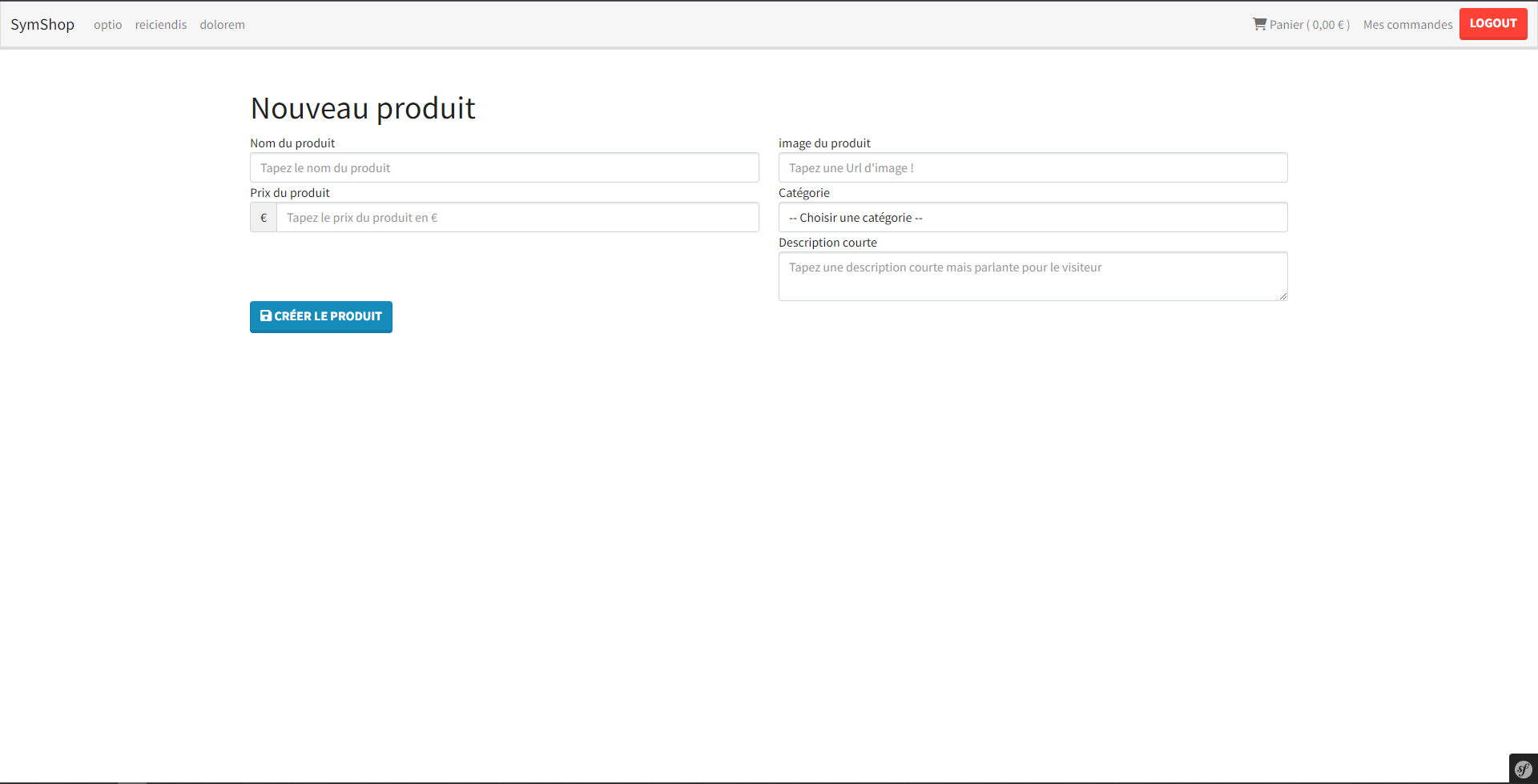The height and width of the screenshot is (784, 1538).
Task: Click the Catégorie field label
Action: [x=803, y=193]
